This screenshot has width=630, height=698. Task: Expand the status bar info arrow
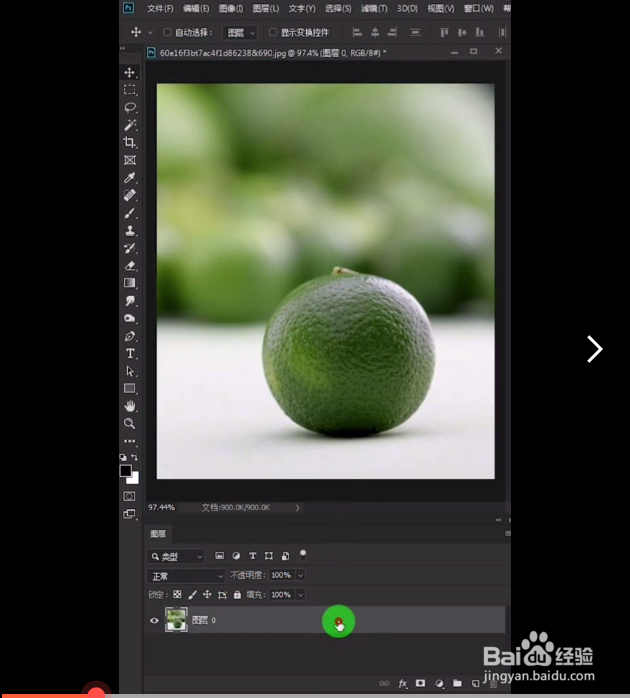297,507
